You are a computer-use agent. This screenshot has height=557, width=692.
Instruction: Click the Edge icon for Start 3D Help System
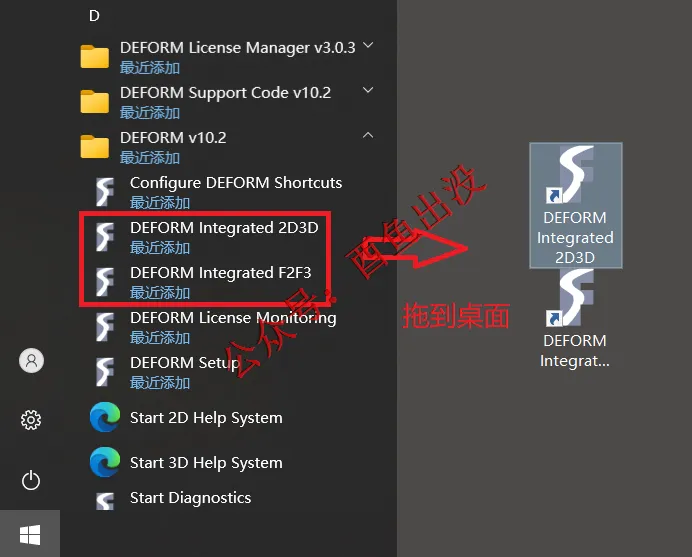(105, 462)
